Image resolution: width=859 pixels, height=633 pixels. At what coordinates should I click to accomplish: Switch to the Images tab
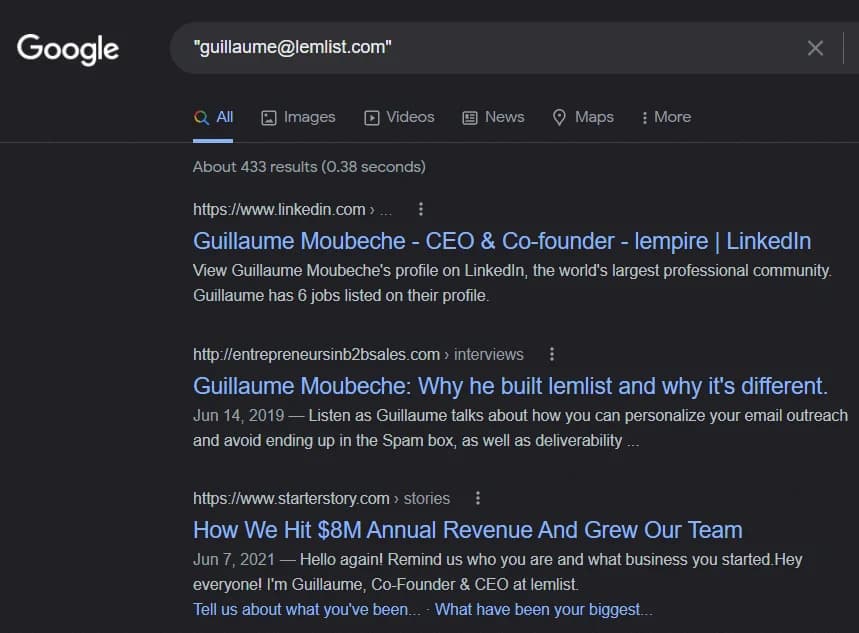[298, 117]
